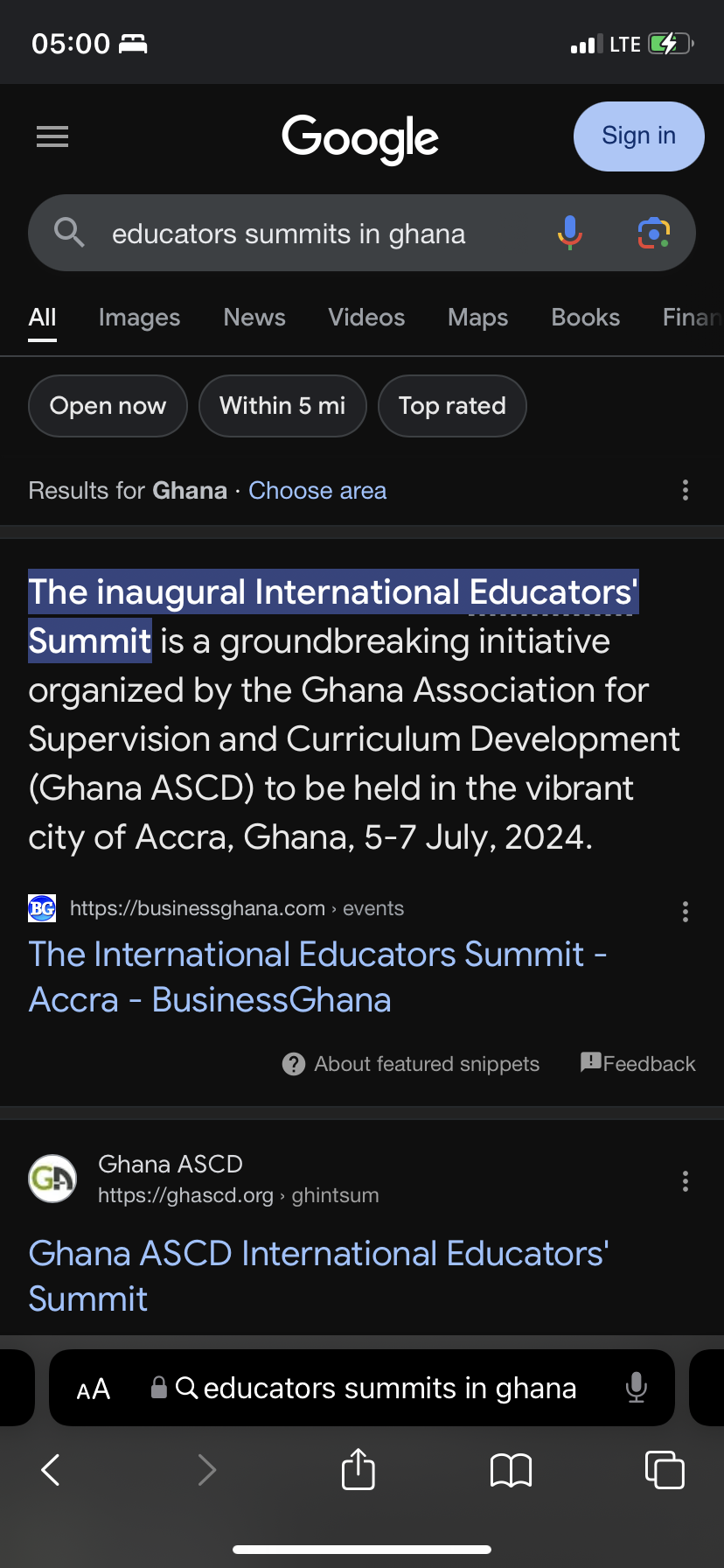This screenshot has width=724, height=1568.
Task: Go back with Safari back arrow
Action: [x=51, y=1469]
